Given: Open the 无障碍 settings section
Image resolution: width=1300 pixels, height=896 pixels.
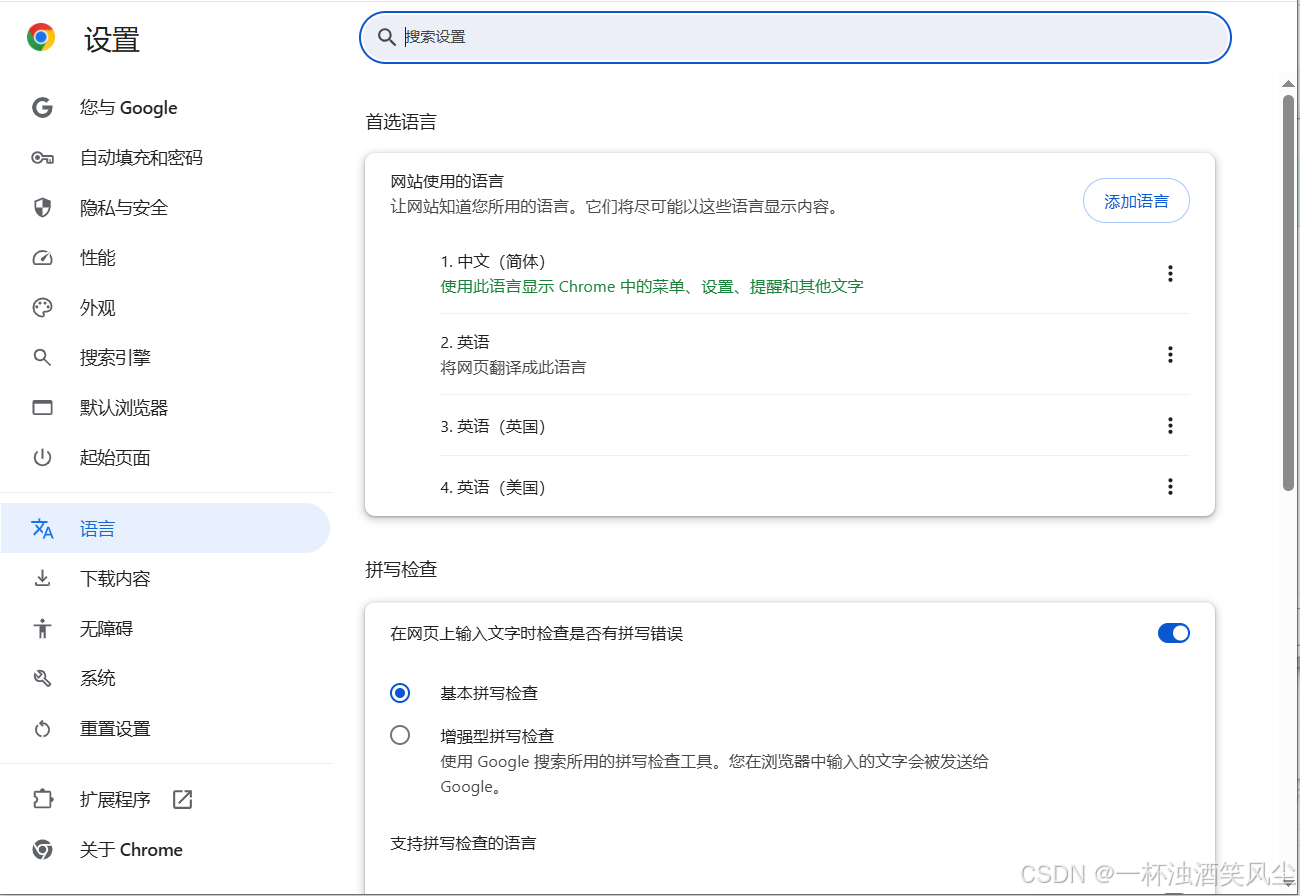Looking at the screenshot, I should [x=165, y=629].
